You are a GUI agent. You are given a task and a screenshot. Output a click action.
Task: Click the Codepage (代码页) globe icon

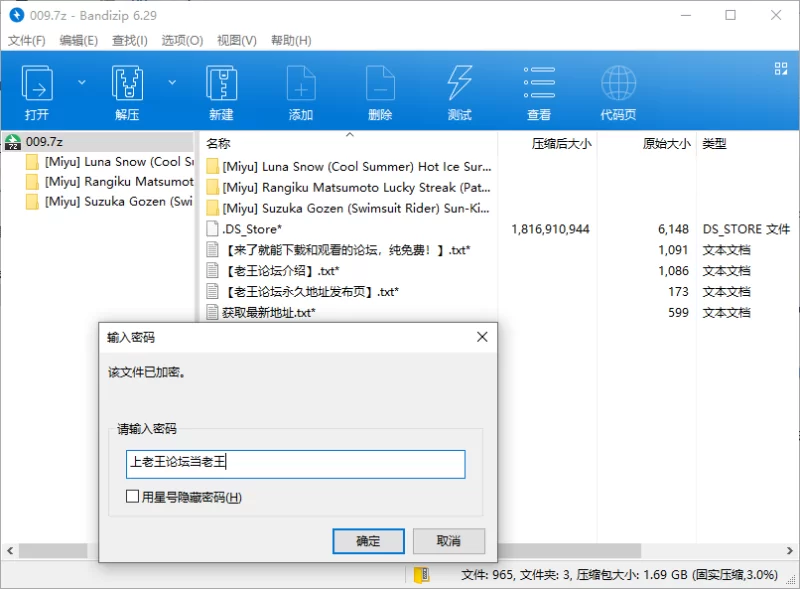(618, 83)
